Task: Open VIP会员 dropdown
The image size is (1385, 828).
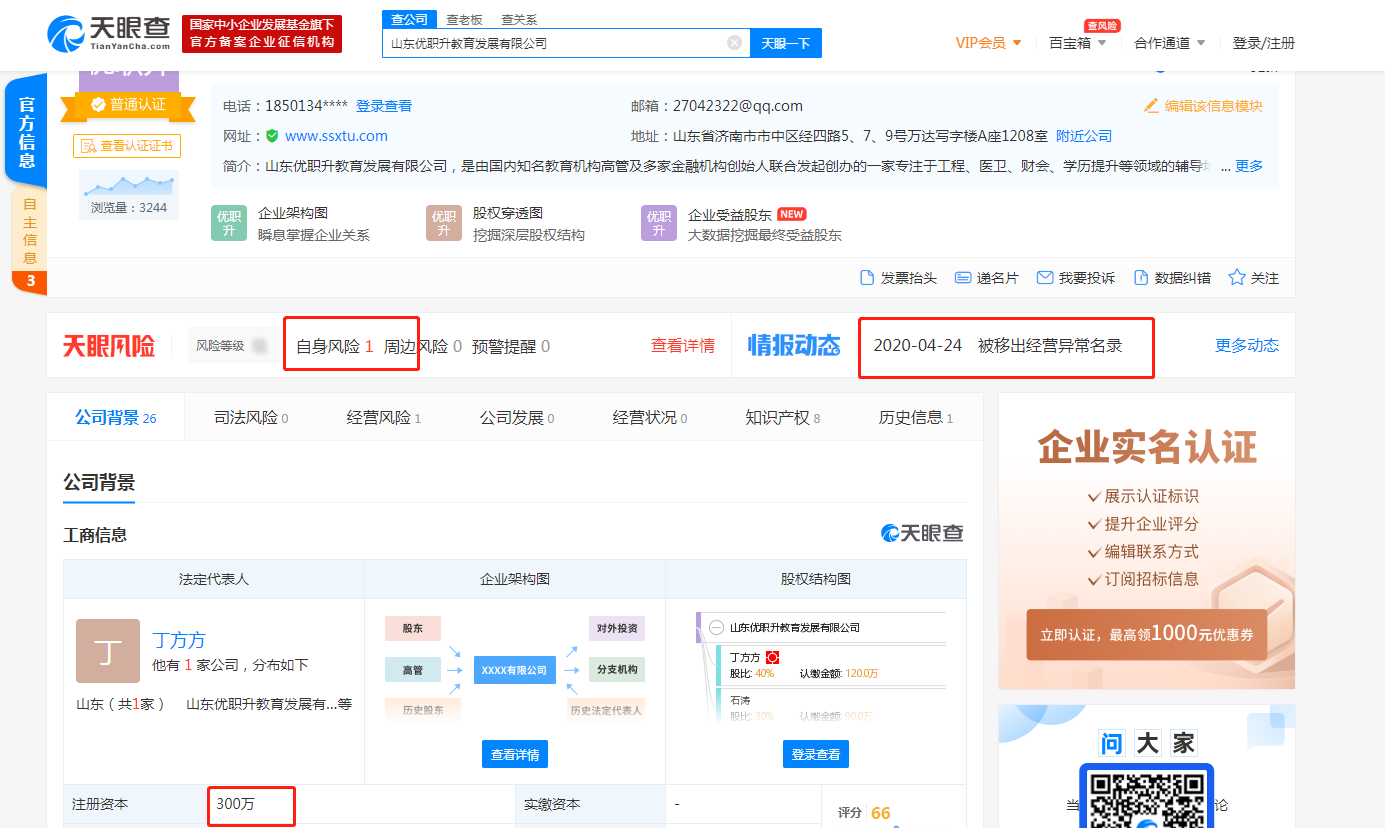Action: [x=988, y=43]
